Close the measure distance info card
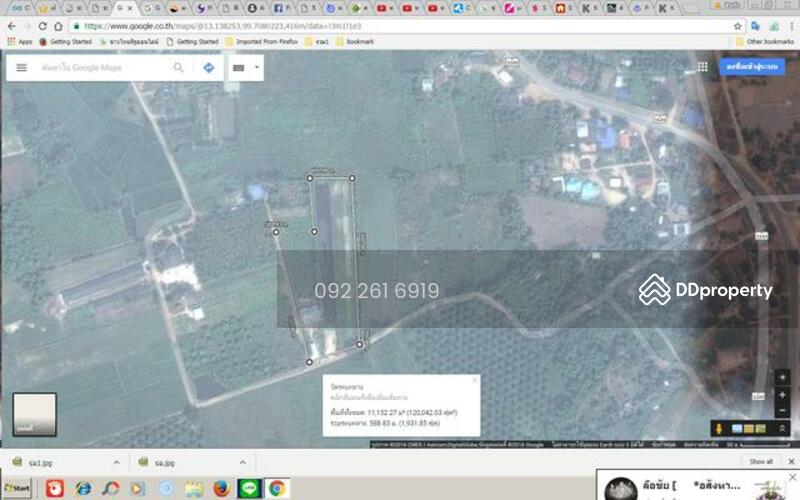This screenshot has height=500, width=800. [x=474, y=380]
